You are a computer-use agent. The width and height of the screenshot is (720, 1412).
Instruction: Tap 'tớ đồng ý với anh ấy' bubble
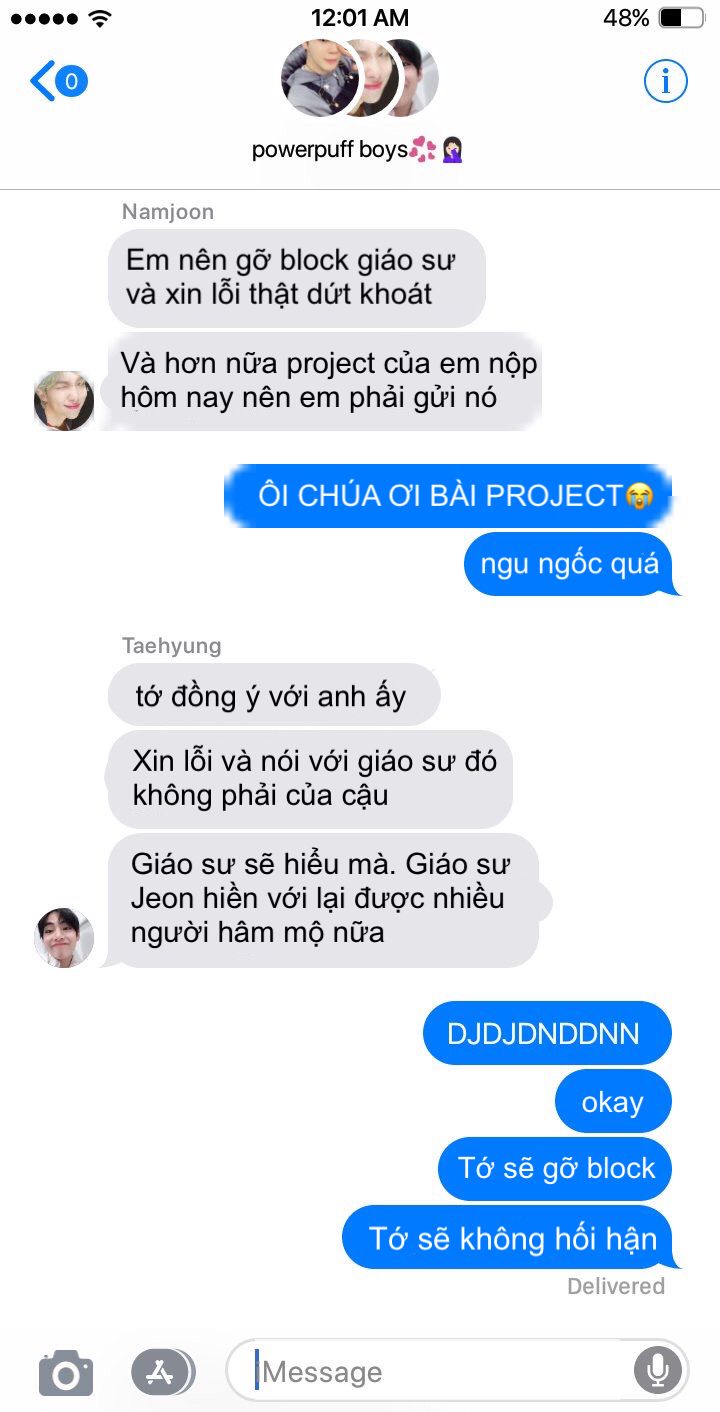[x=273, y=695]
